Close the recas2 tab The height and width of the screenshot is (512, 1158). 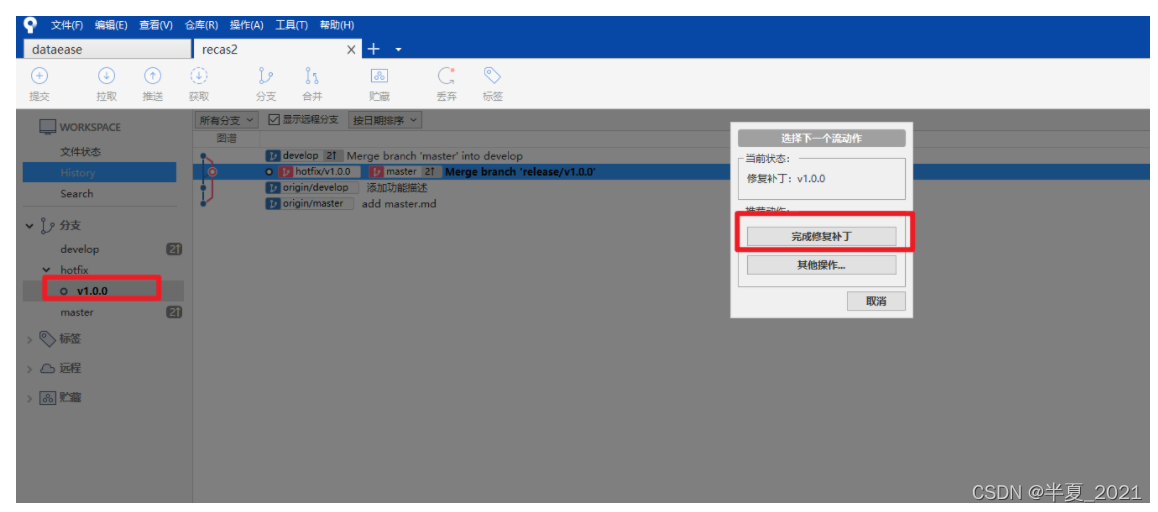(x=352, y=50)
